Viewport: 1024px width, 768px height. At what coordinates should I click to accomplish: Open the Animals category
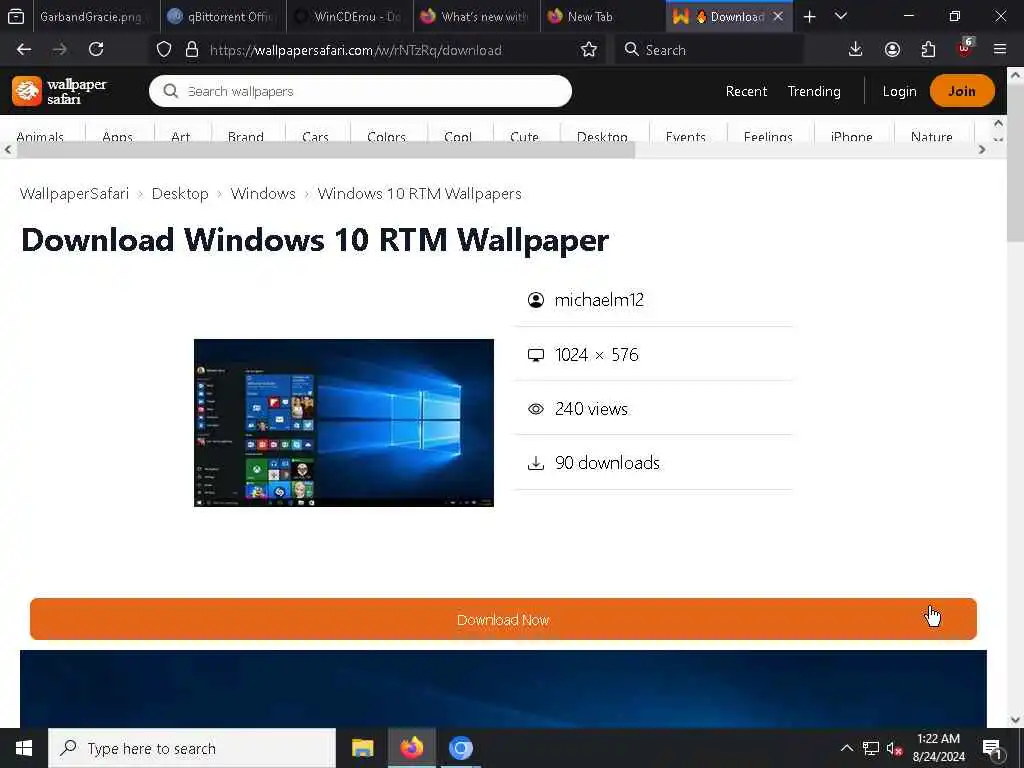[40, 136]
